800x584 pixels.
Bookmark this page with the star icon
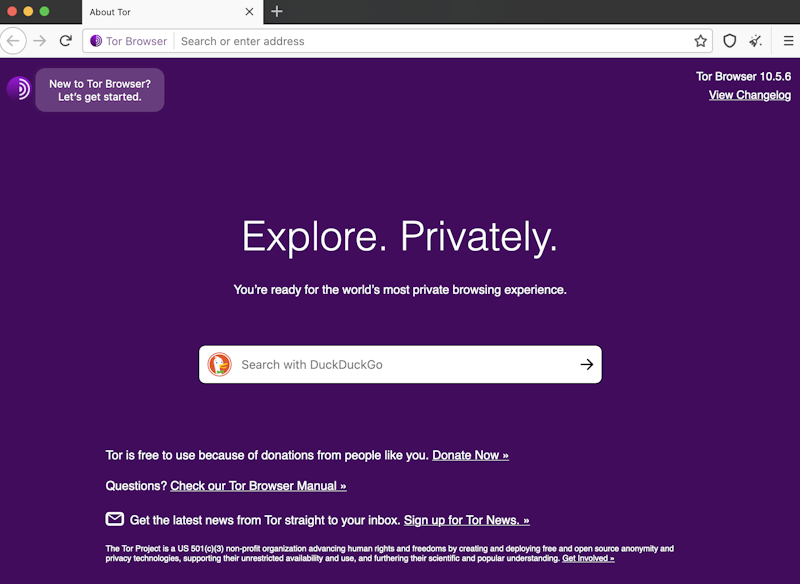coord(700,41)
